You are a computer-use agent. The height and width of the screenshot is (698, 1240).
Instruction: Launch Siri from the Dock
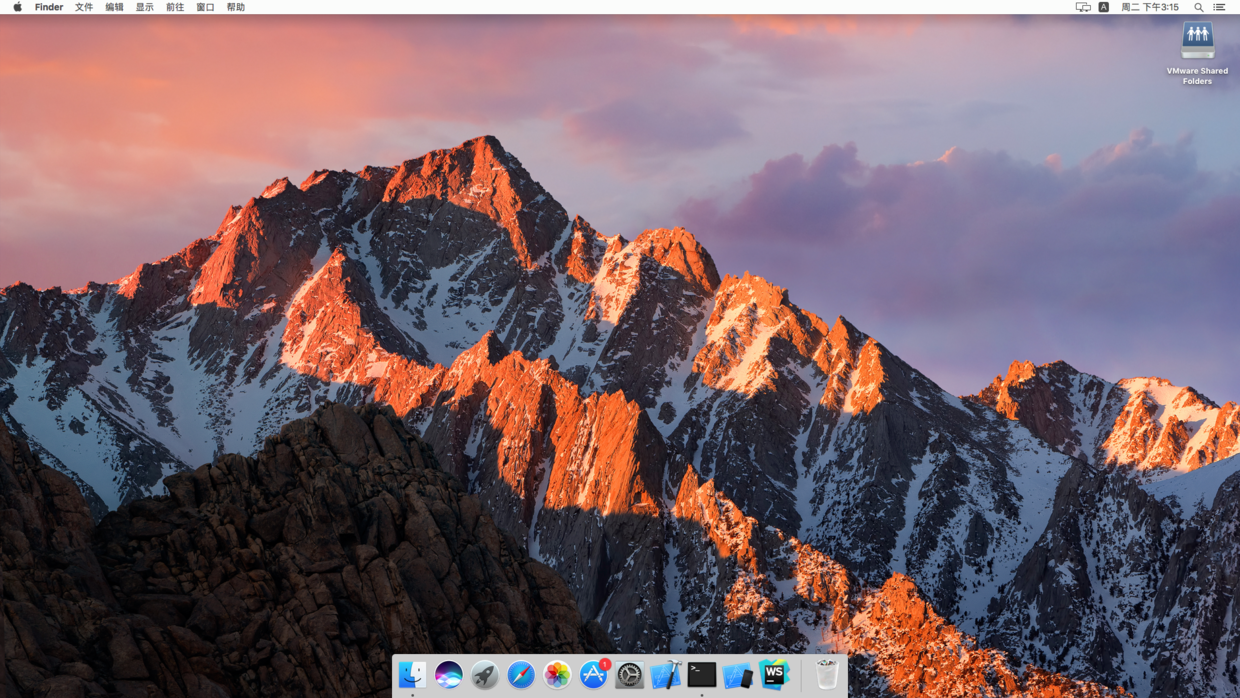coord(448,675)
